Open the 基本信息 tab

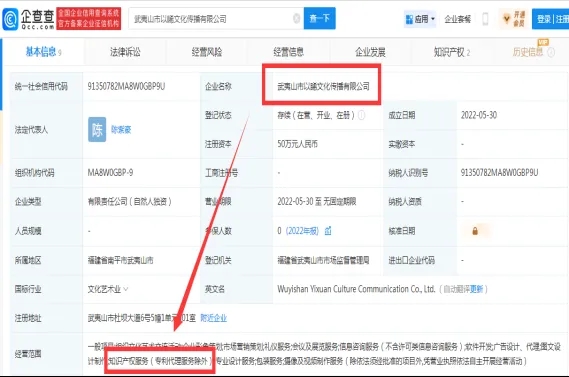43,52
